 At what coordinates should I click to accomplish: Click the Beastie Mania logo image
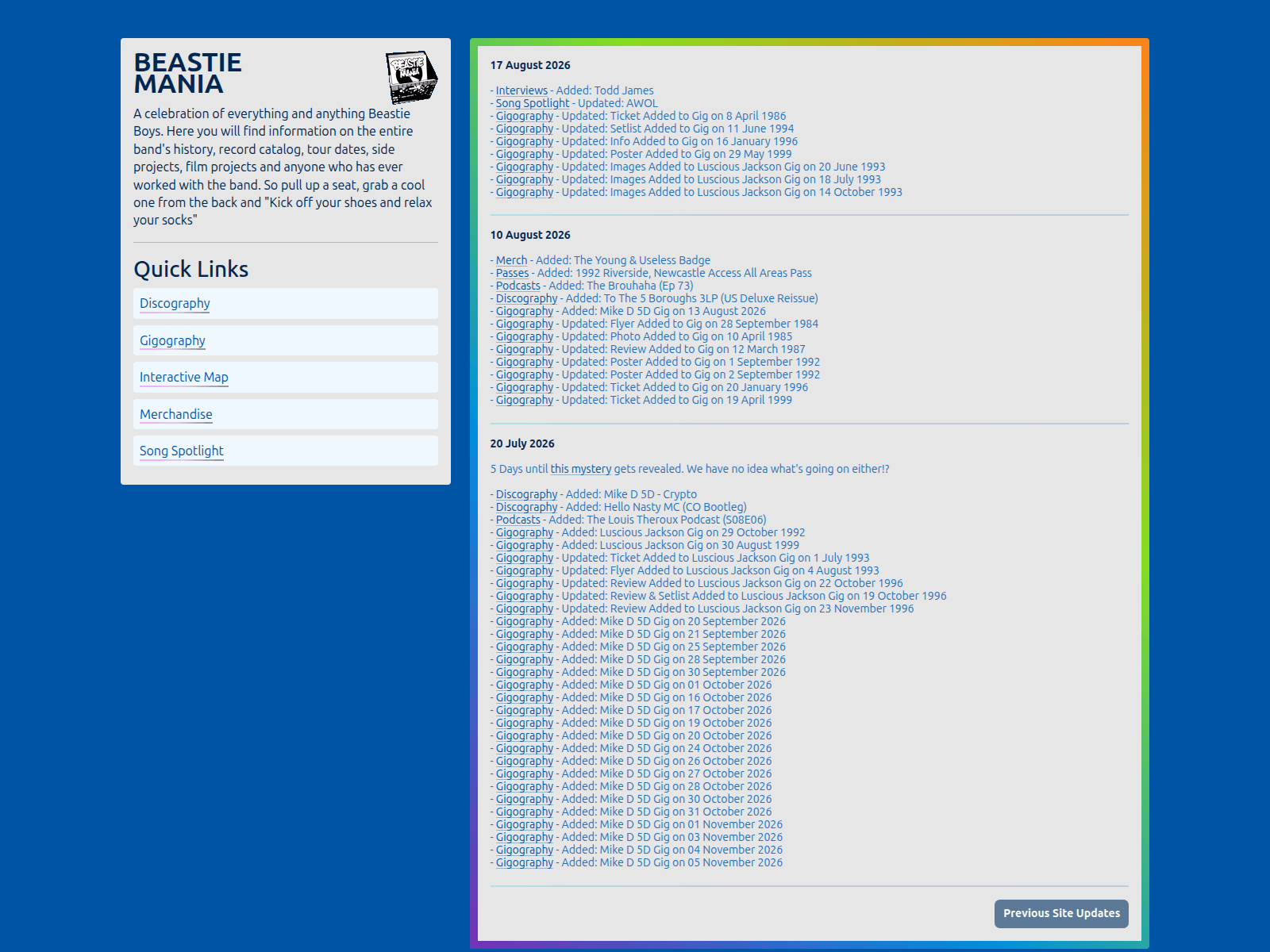click(412, 78)
